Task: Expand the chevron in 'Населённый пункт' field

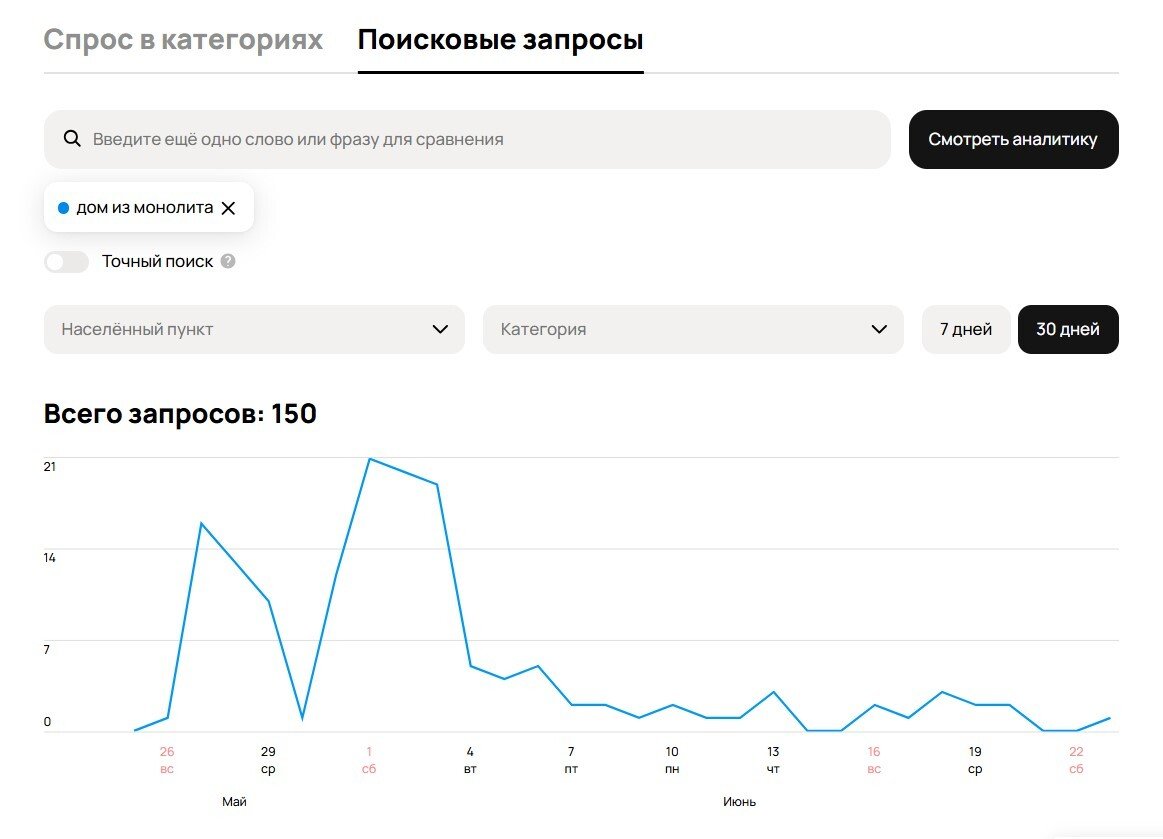Action: 440,329
